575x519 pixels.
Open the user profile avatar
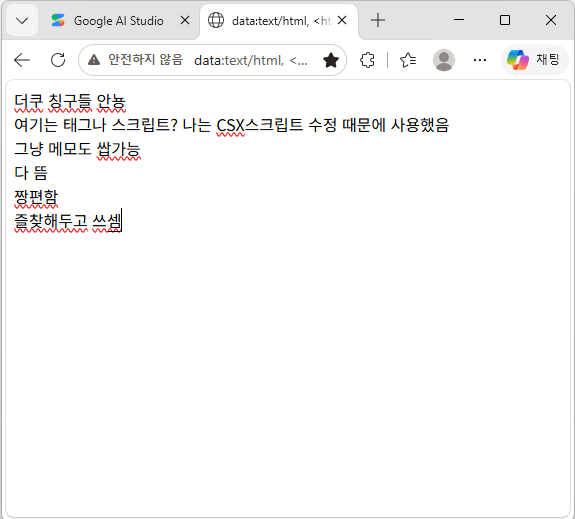pyautogui.click(x=444, y=60)
